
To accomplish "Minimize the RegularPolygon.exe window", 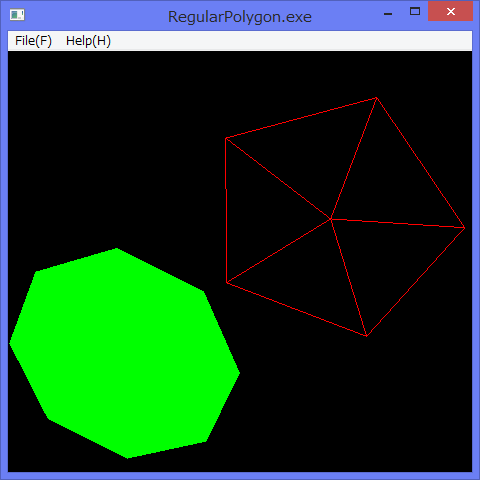I will 388,13.
